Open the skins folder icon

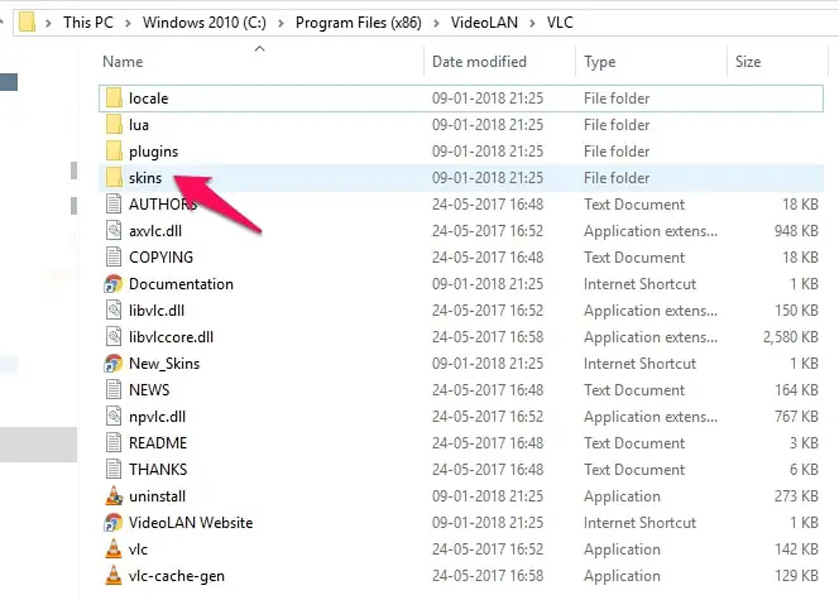[x=116, y=177]
